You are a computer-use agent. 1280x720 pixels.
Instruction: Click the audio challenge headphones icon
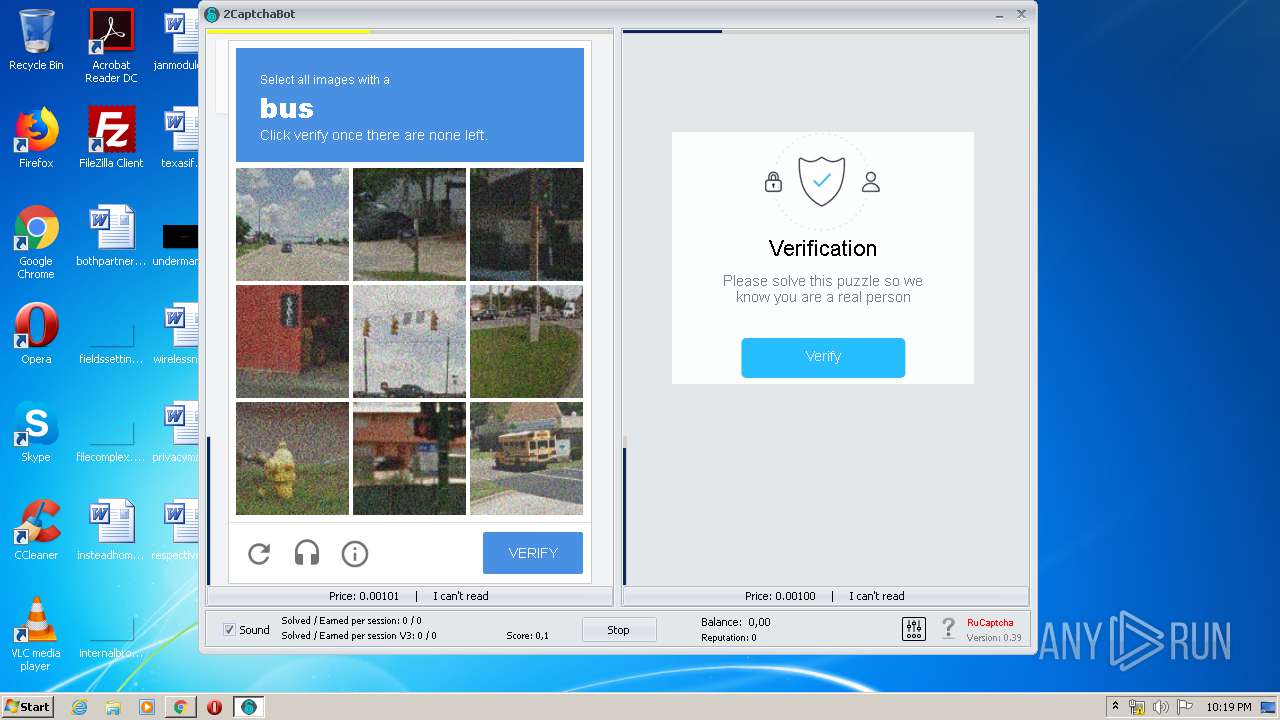coord(307,553)
